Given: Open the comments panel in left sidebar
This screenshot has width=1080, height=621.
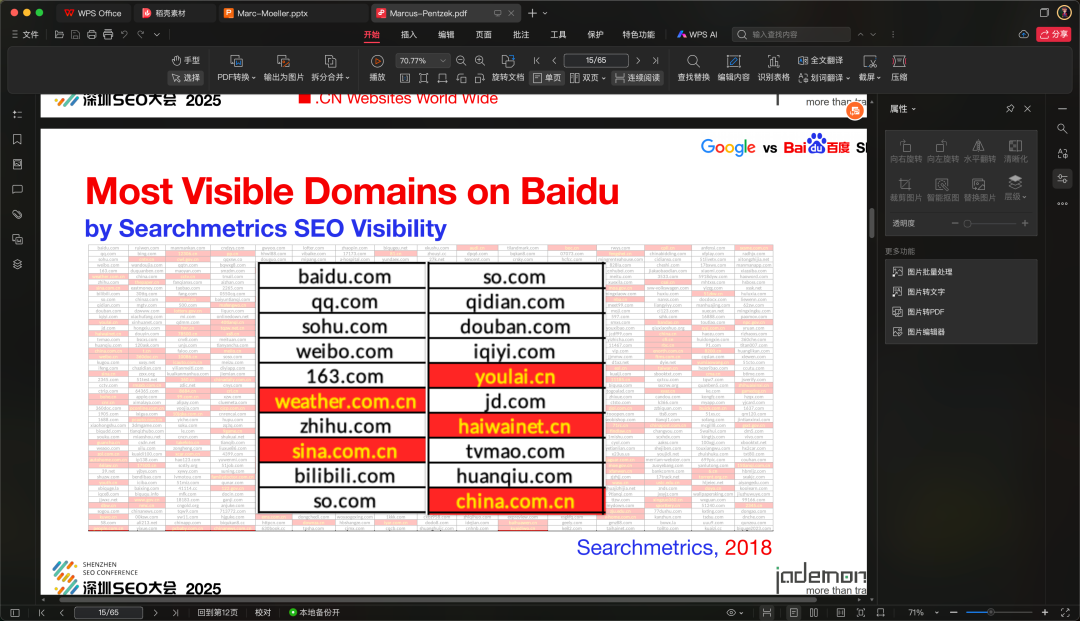Looking at the screenshot, I should (x=17, y=189).
